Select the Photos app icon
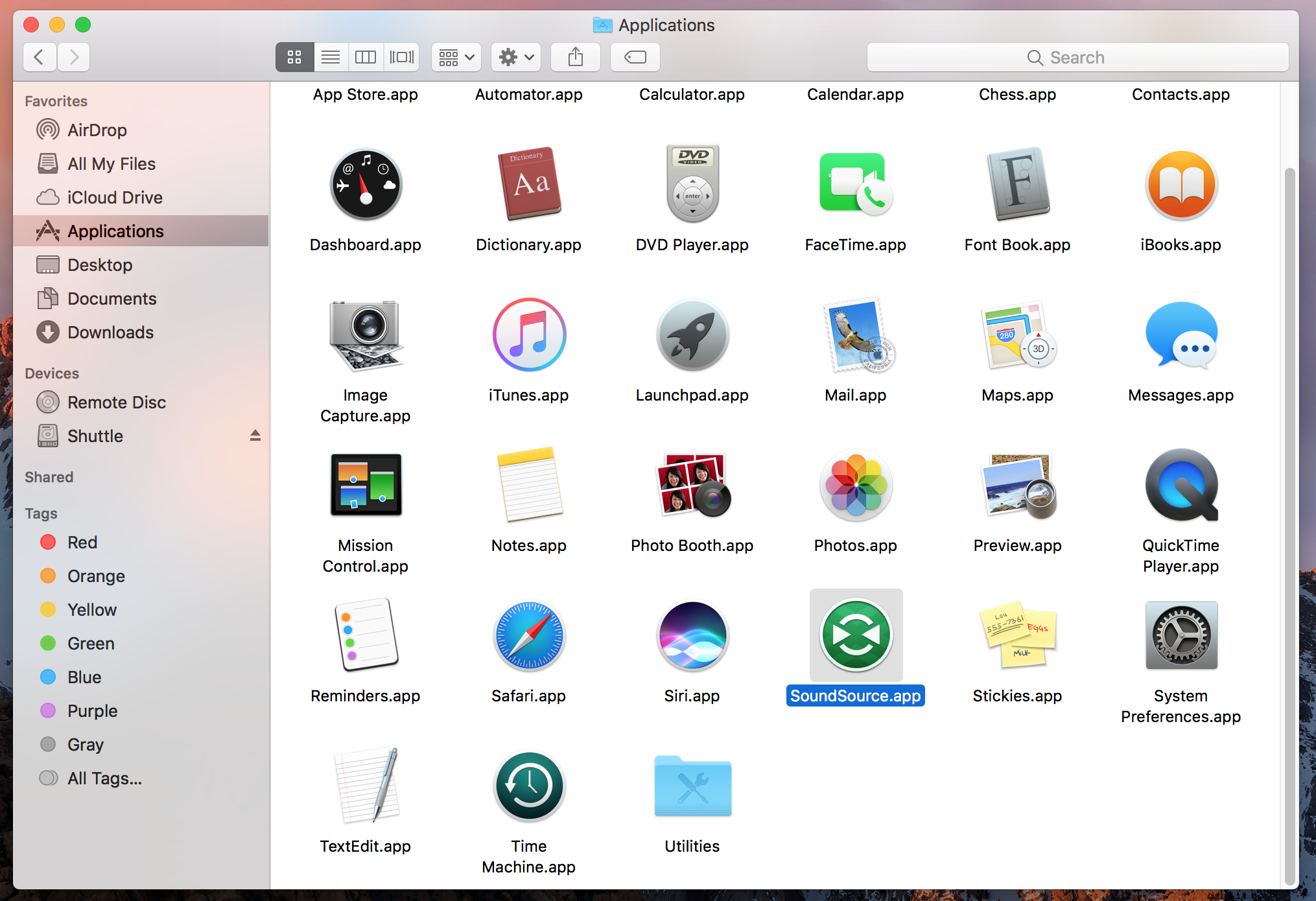The height and width of the screenshot is (901, 1316). [x=856, y=485]
